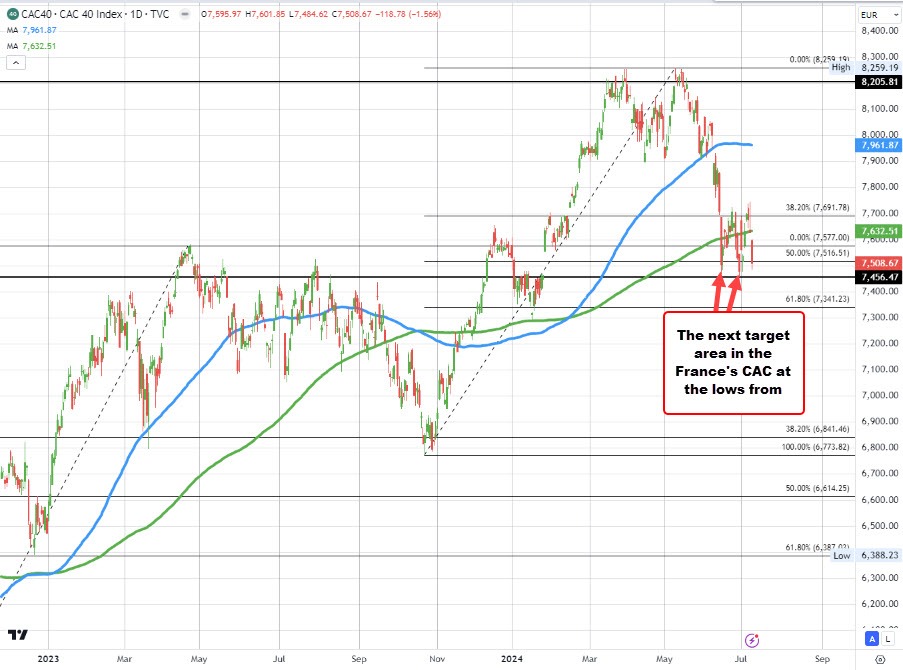Click the market status pill next to TVC

(x=185, y=14)
